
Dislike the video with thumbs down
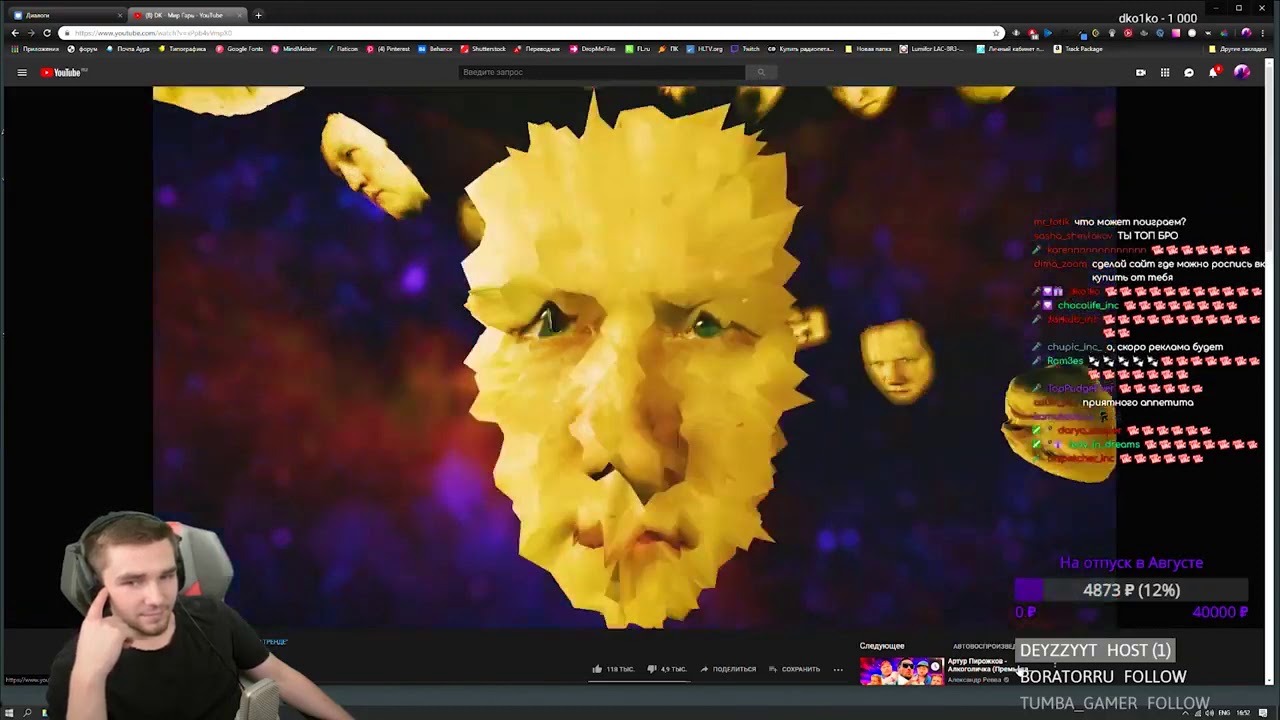click(666, 669)
